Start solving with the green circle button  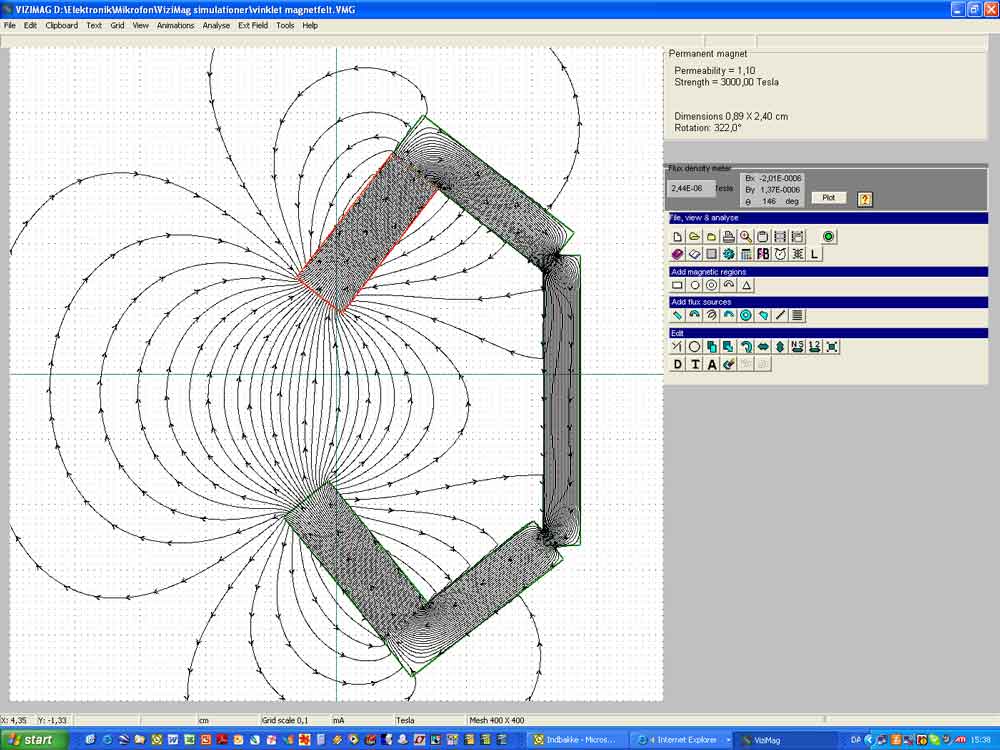[x=828, y=237]
